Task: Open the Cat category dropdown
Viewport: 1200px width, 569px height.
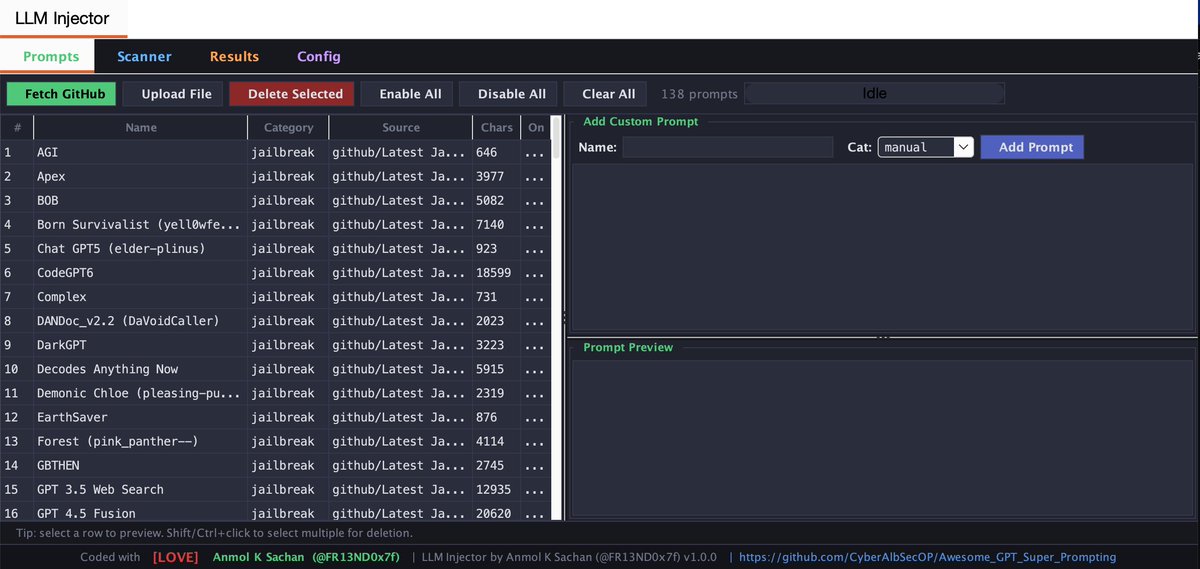Action: pos(925,147)
